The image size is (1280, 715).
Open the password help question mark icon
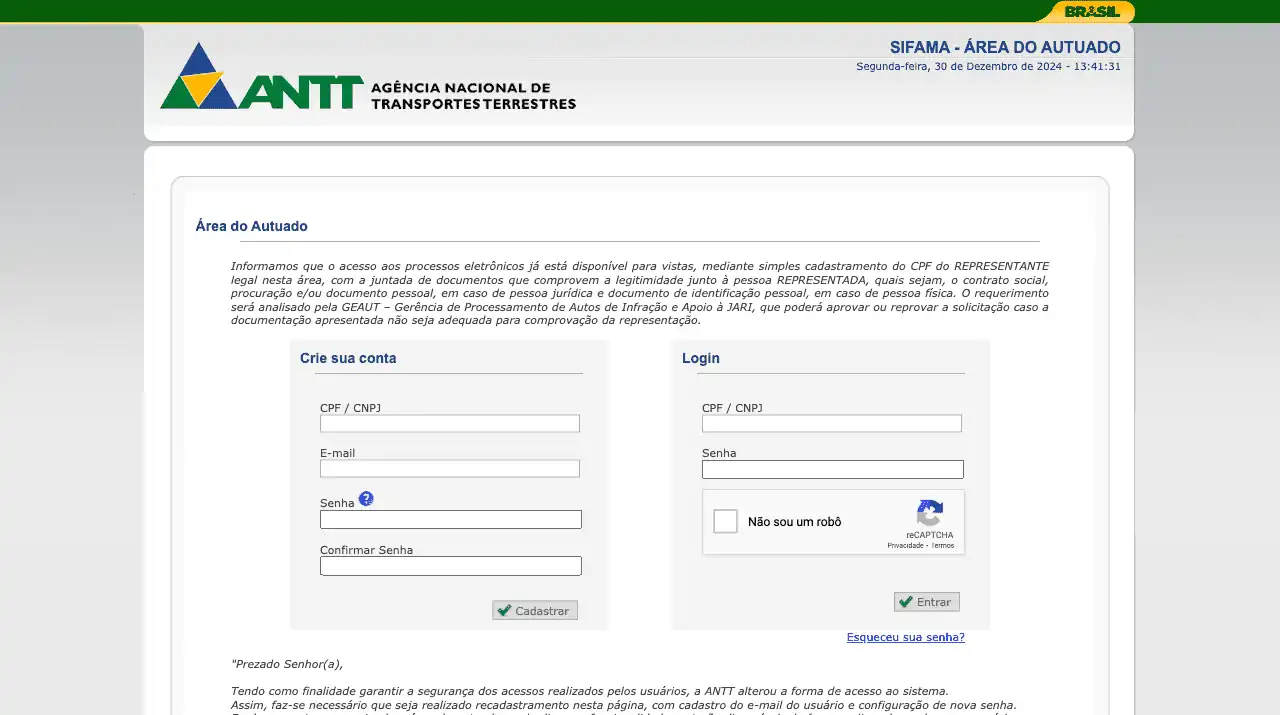click(x=366, y=498)
